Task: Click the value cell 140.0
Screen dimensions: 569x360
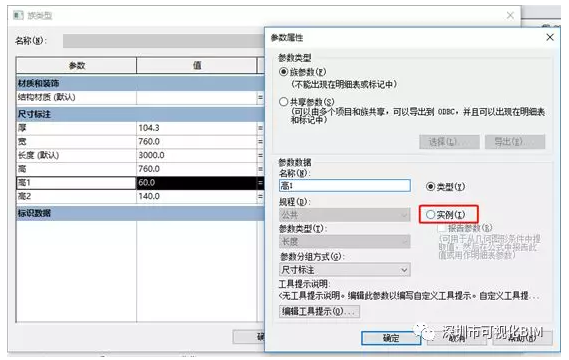Action: (197, 197)
